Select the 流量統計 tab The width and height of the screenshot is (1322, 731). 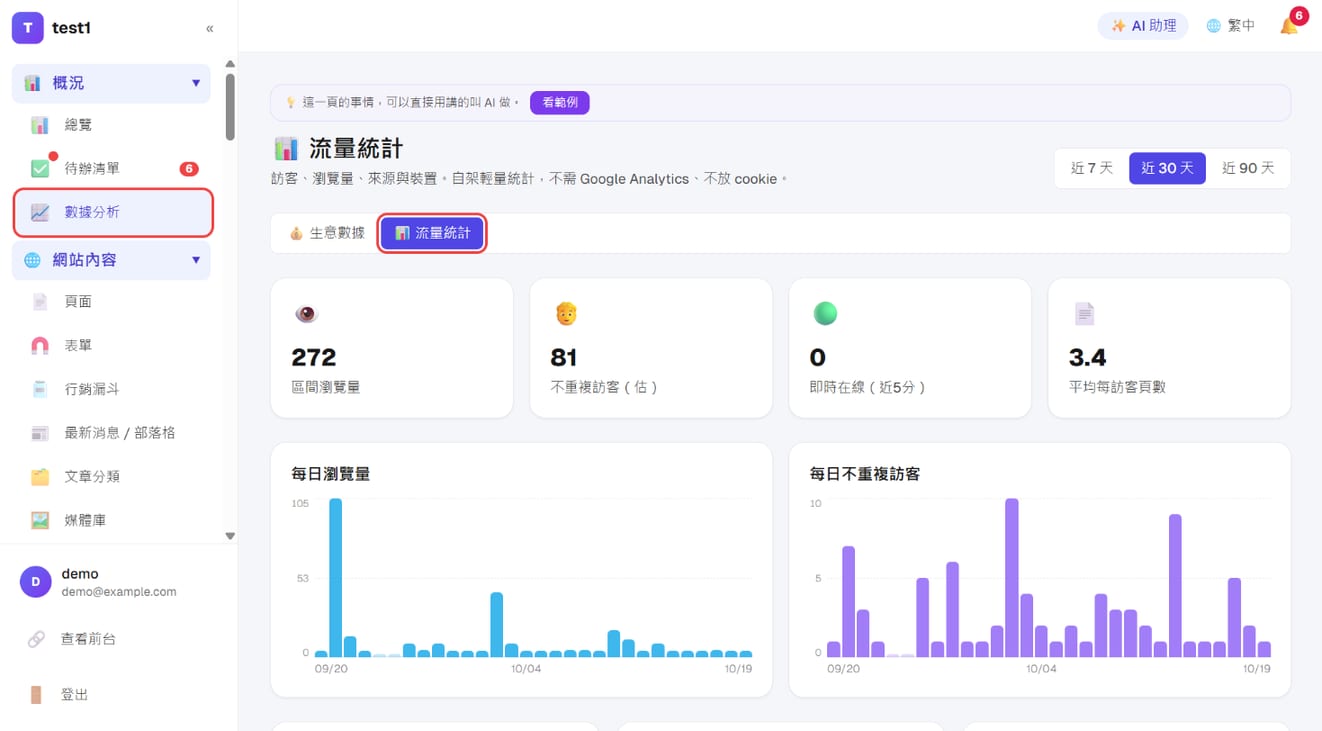pyautogui.click(x=432, y=233)
